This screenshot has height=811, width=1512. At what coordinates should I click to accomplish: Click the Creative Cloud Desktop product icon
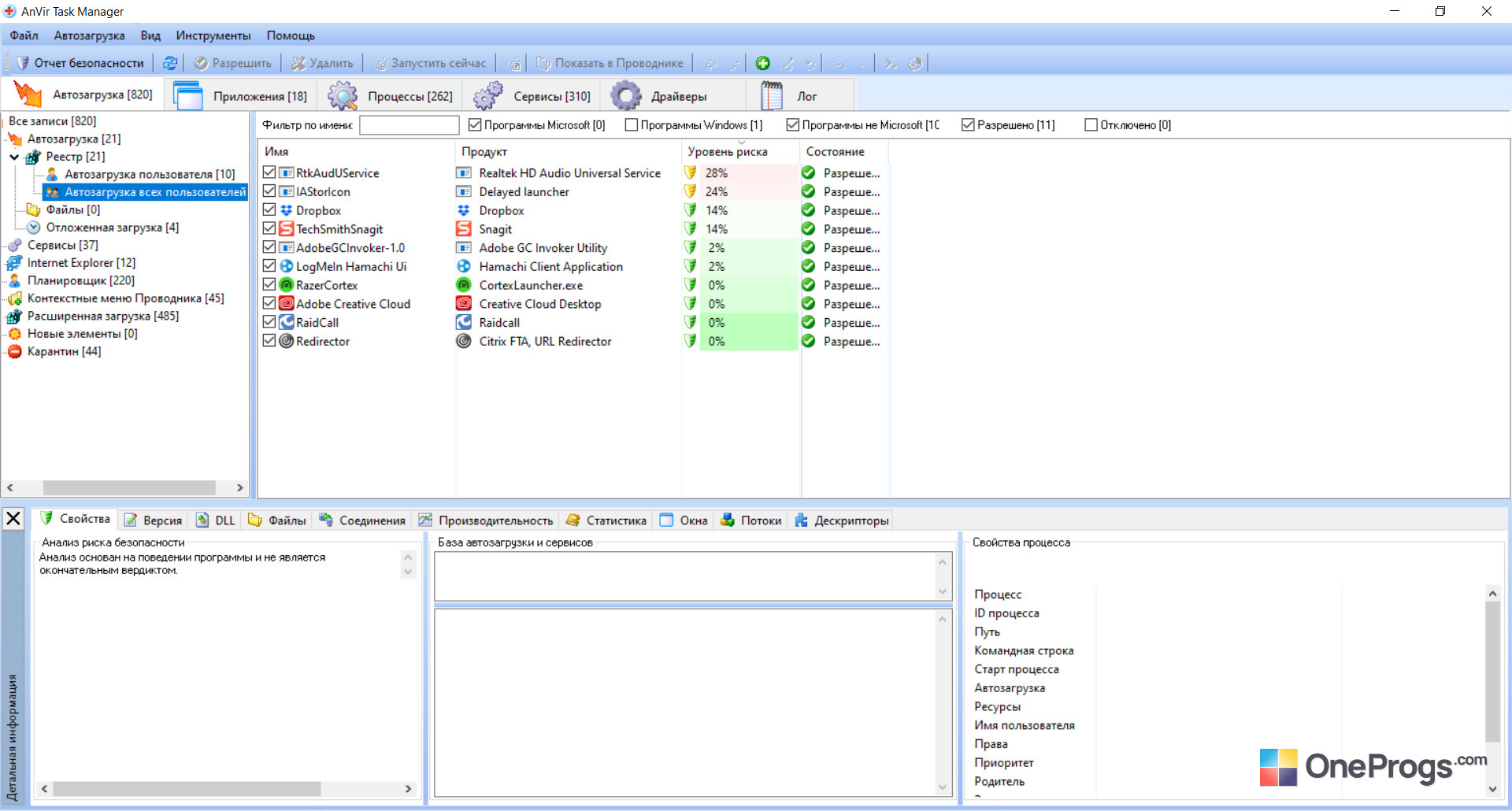coord(464,304)
